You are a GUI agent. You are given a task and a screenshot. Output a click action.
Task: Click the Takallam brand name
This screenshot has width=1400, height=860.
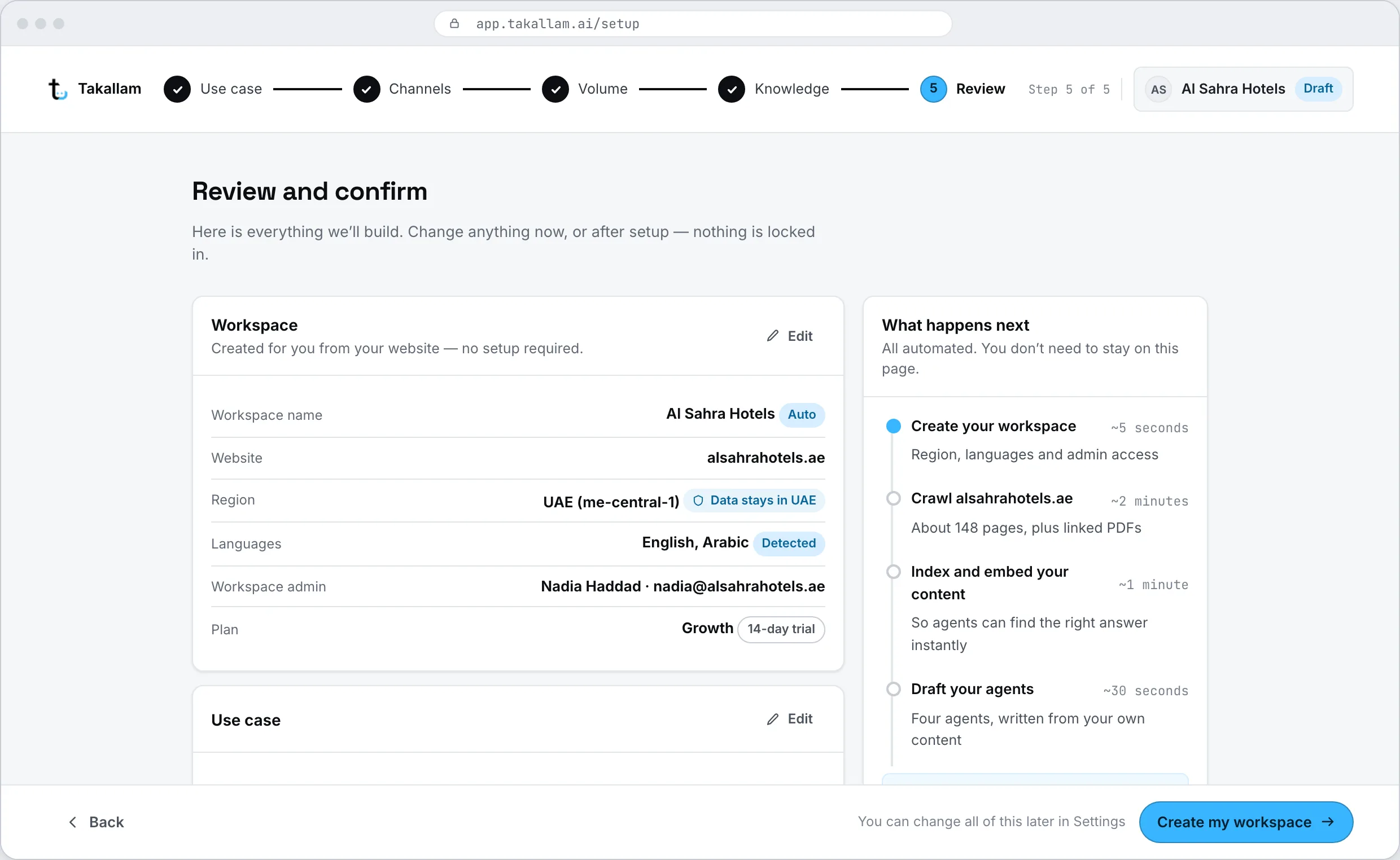pos(110,89)
